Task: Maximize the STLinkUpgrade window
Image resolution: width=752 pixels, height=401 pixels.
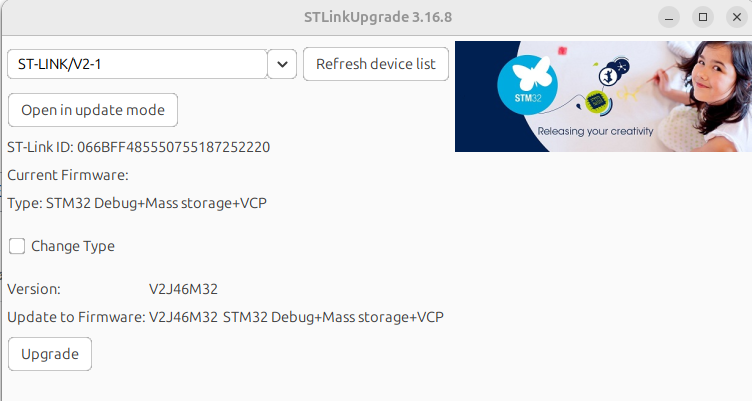Action: tap(702, 17)
